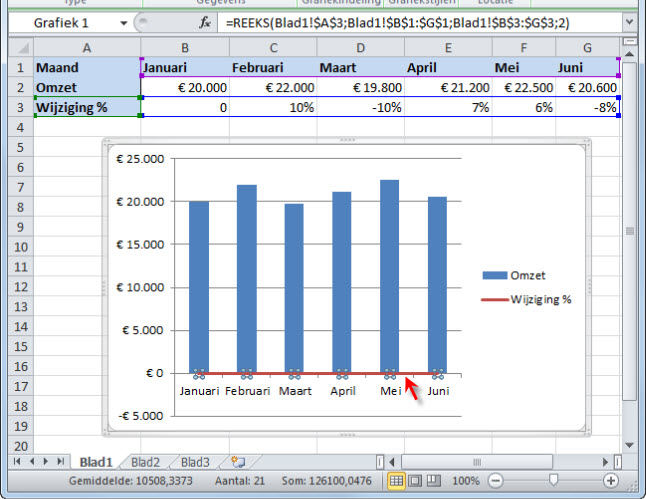Switch to the Blad2 sheet tab
The height and width of the screenshot is (499, 646).
click(145, 462)
